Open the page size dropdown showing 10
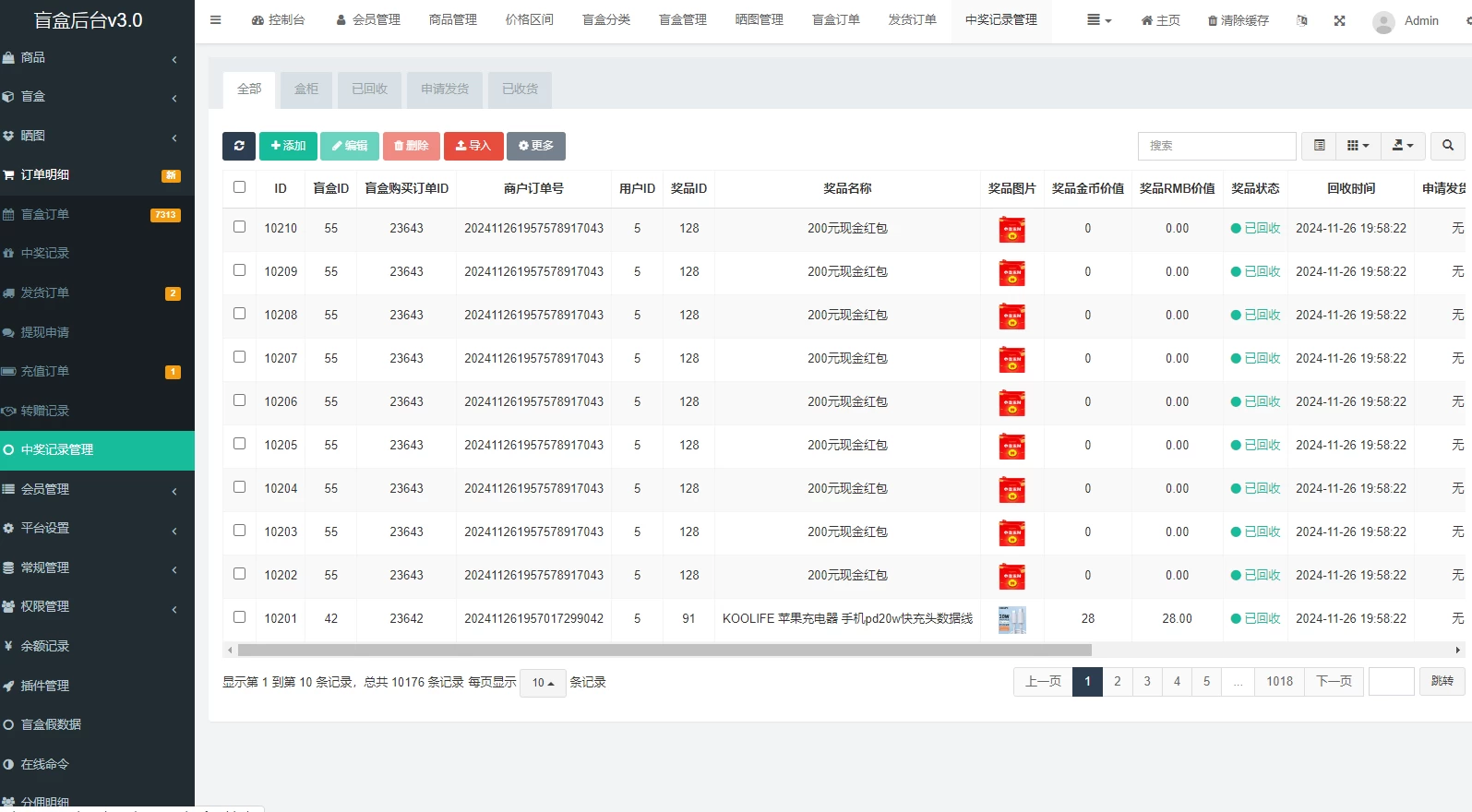Screen dimensions: 1472x812 (543, 683)
